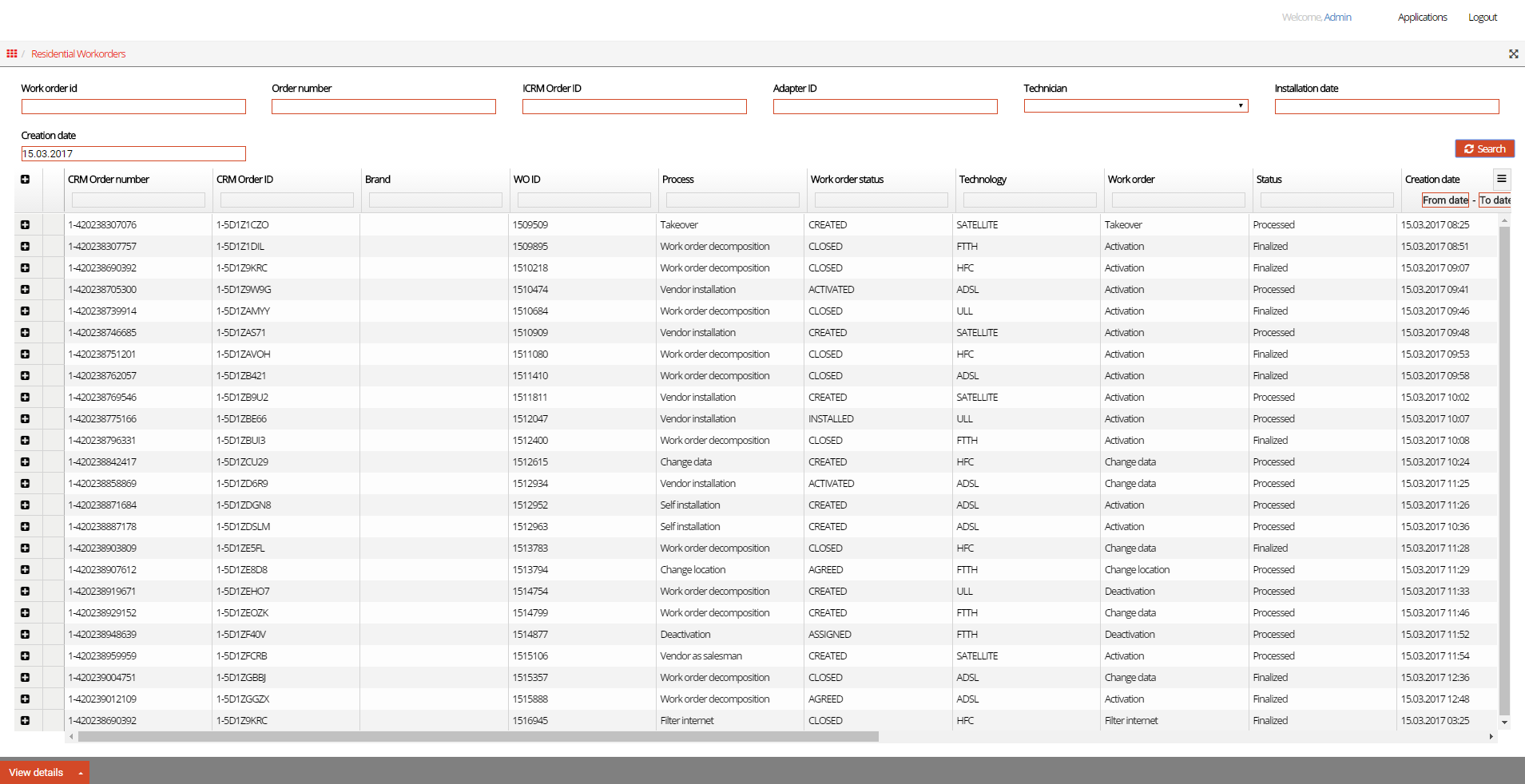Select the Vendor as salesman cell

click(730, 656)
